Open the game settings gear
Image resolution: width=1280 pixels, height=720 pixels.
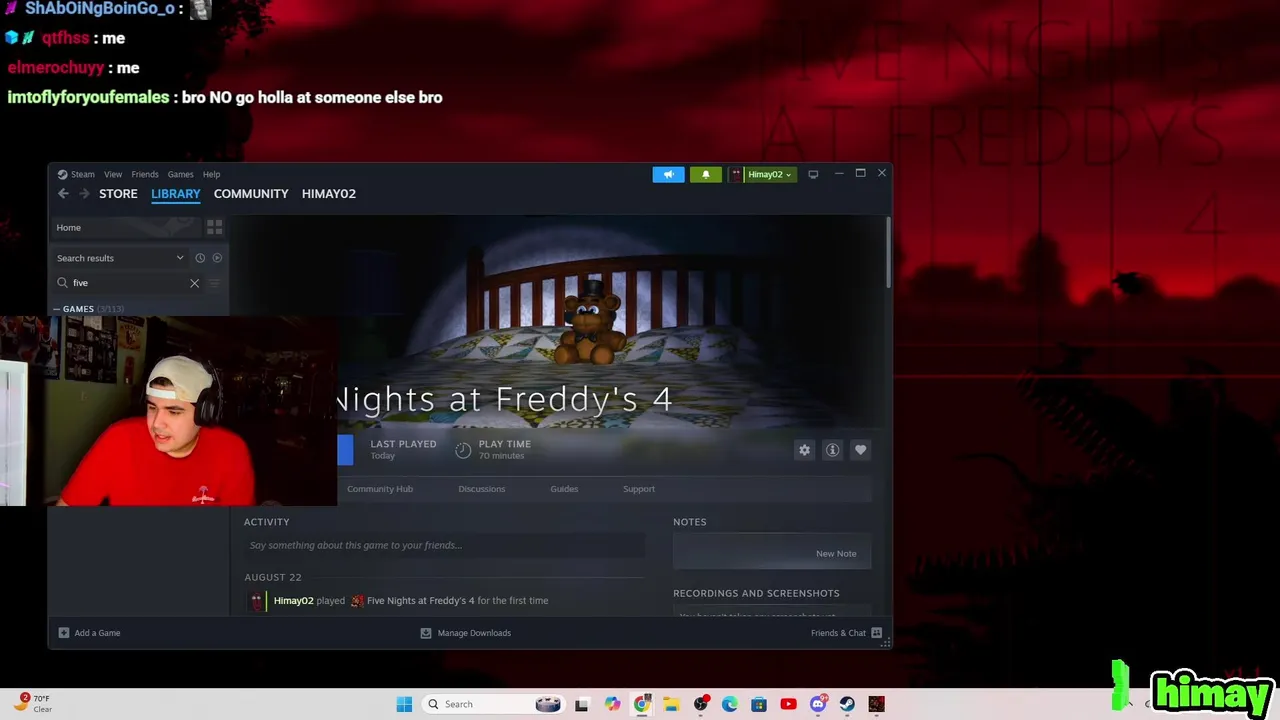(804, 450)
